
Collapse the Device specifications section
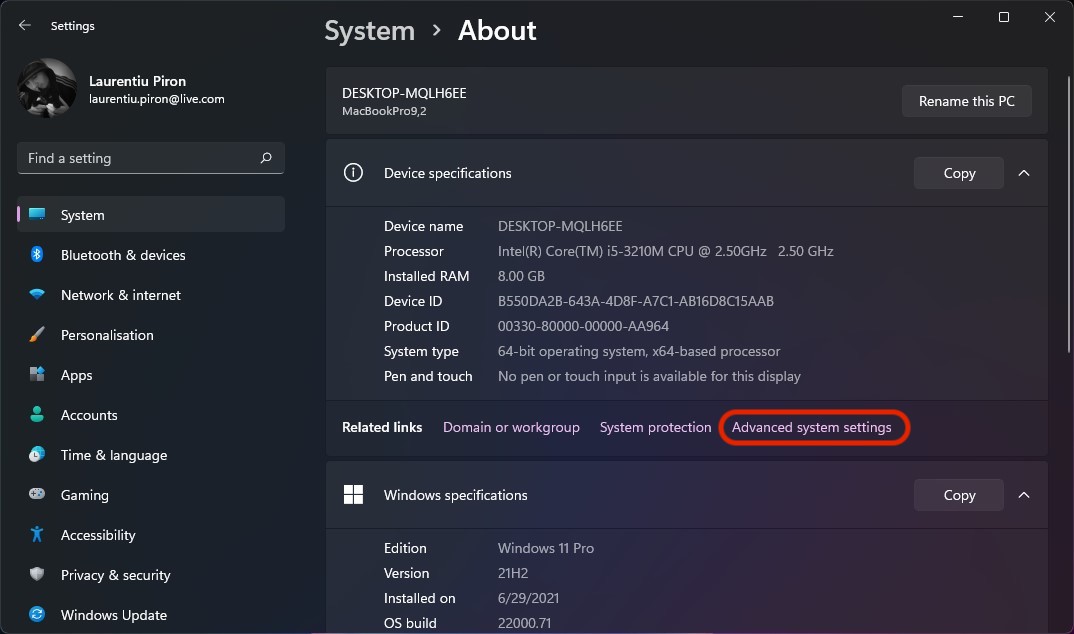pyautogui.click(x=1024, y=173)
